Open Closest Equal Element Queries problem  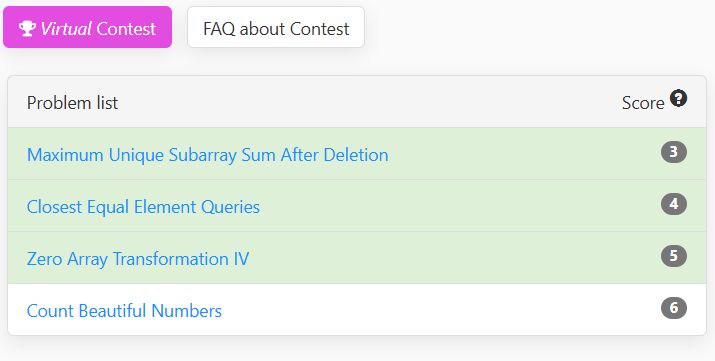pyautogui.click(x=143, y=207)
